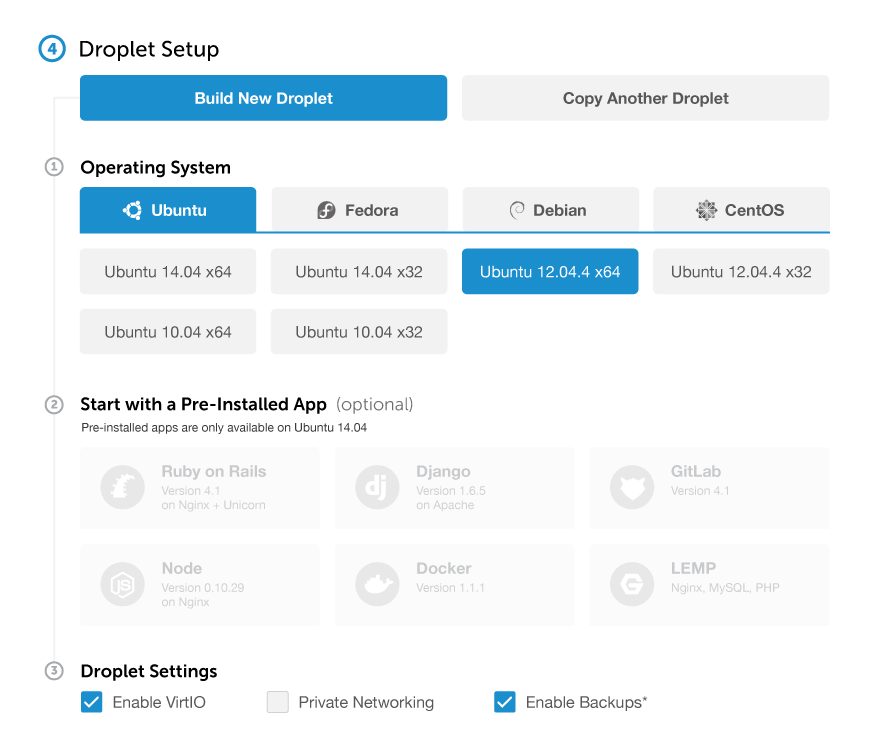Select the Ubuntu tab
Screen dimensions: 876x752
point(168,210)
